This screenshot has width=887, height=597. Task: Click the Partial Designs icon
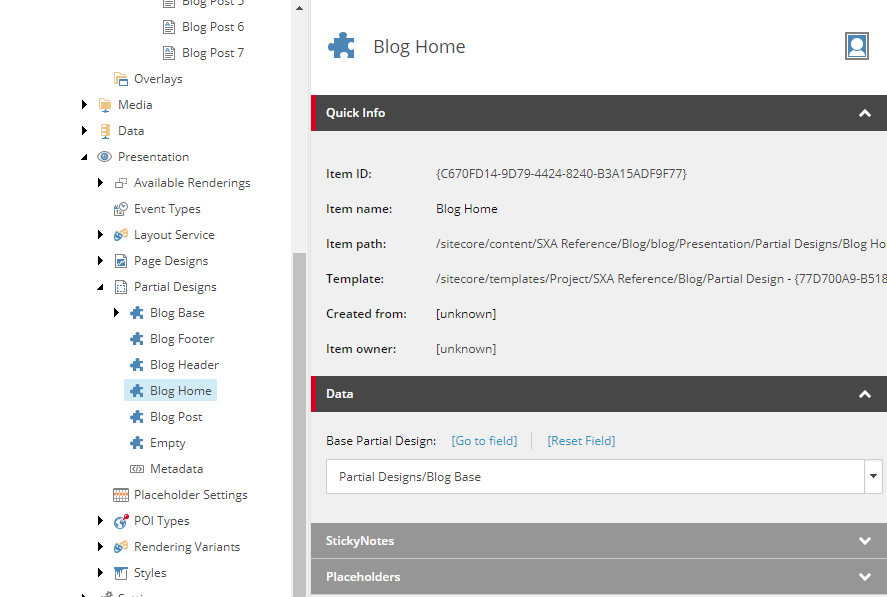click(120, 287)
